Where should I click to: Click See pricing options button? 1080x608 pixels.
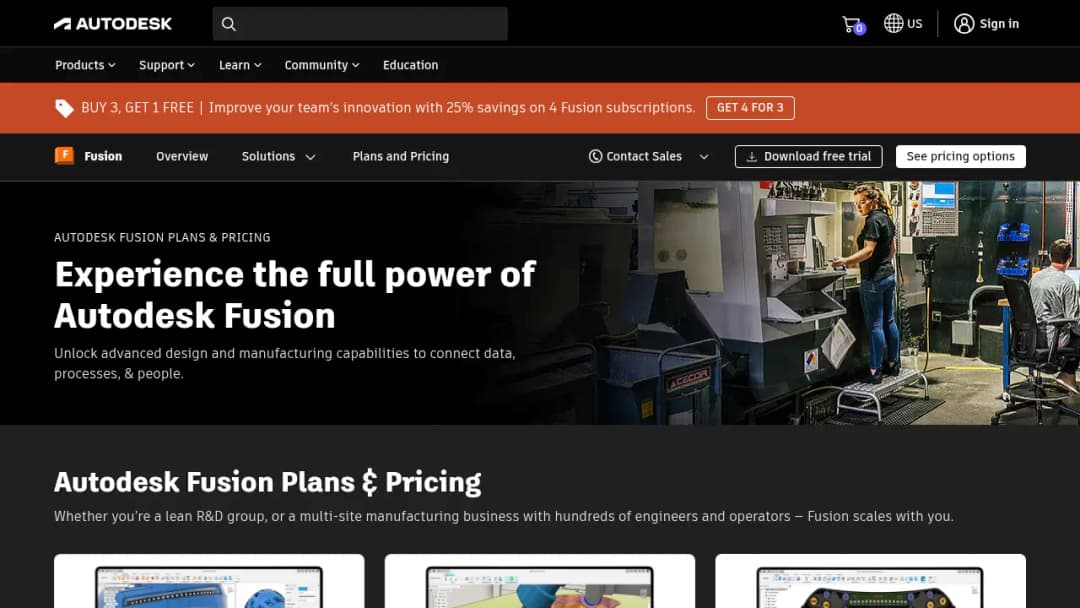tap(961, 156)
